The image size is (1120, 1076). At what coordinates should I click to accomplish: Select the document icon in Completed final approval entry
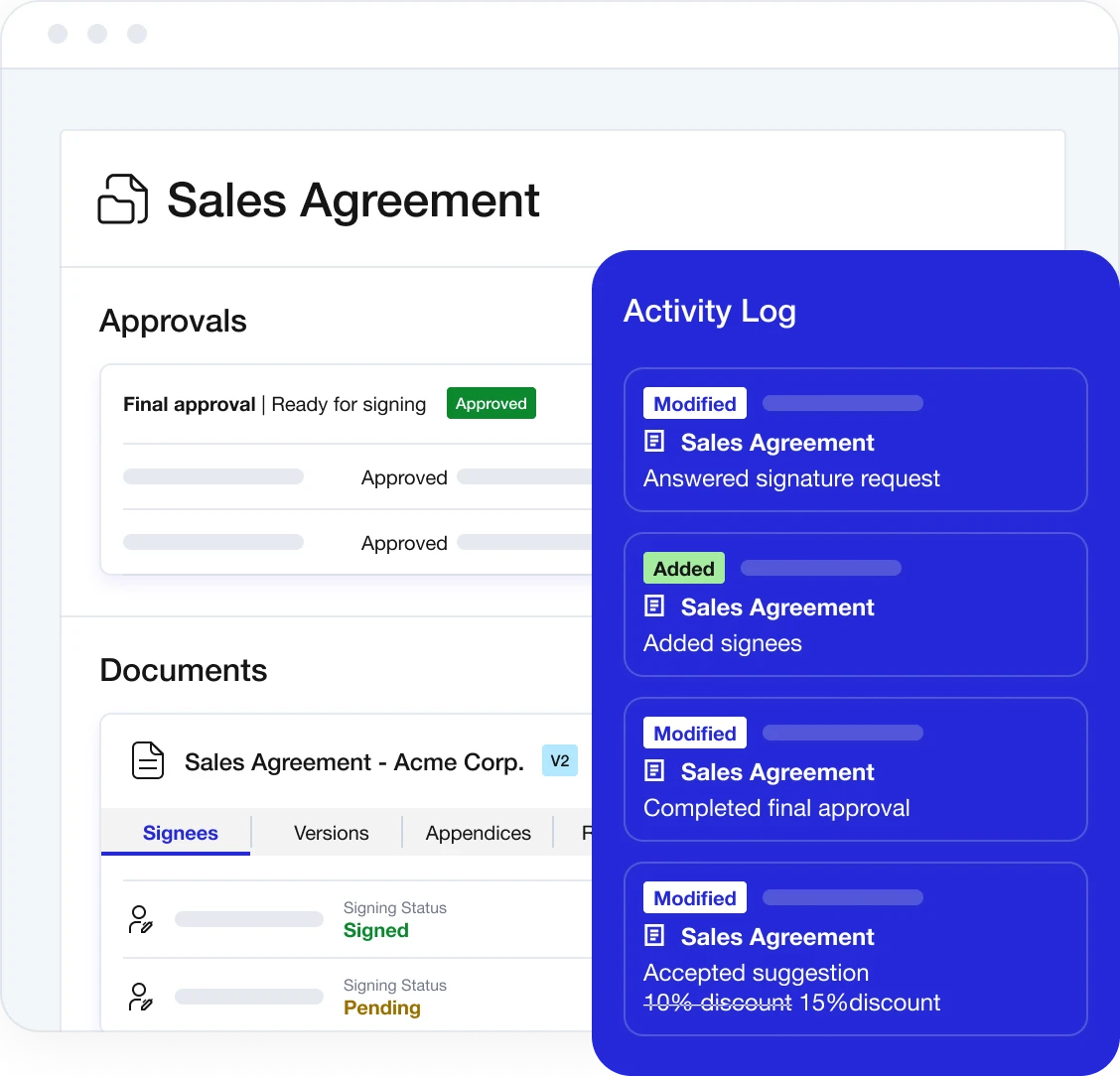pyautogui.click(x=654, y=770)
